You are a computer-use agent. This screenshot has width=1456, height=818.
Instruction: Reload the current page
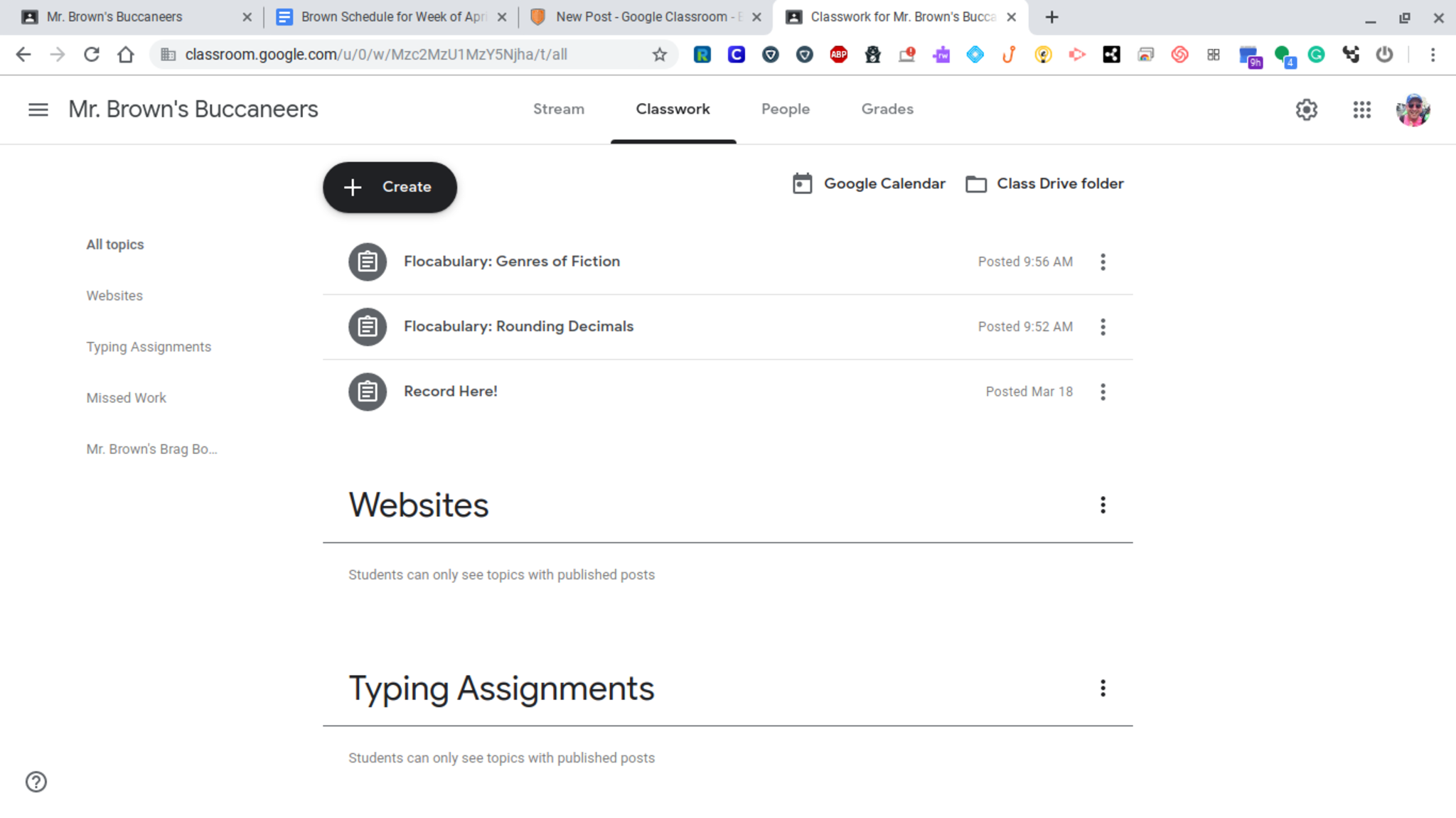coord(92,55)
